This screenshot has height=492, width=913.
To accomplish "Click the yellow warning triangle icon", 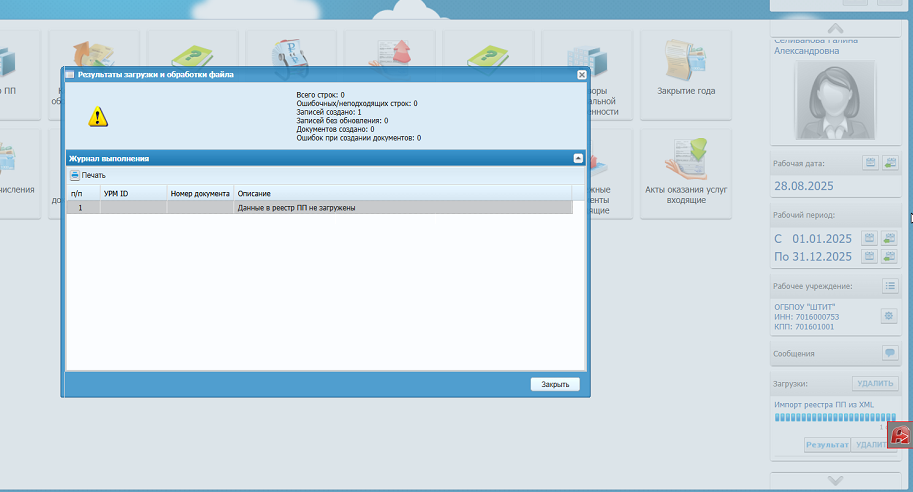I will [x=98, y=116].
